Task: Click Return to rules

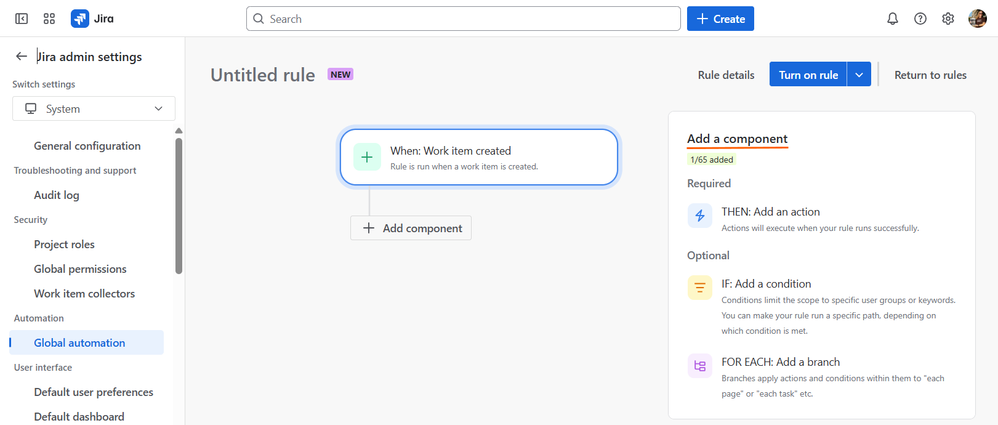Action: [x=931, y=75]
